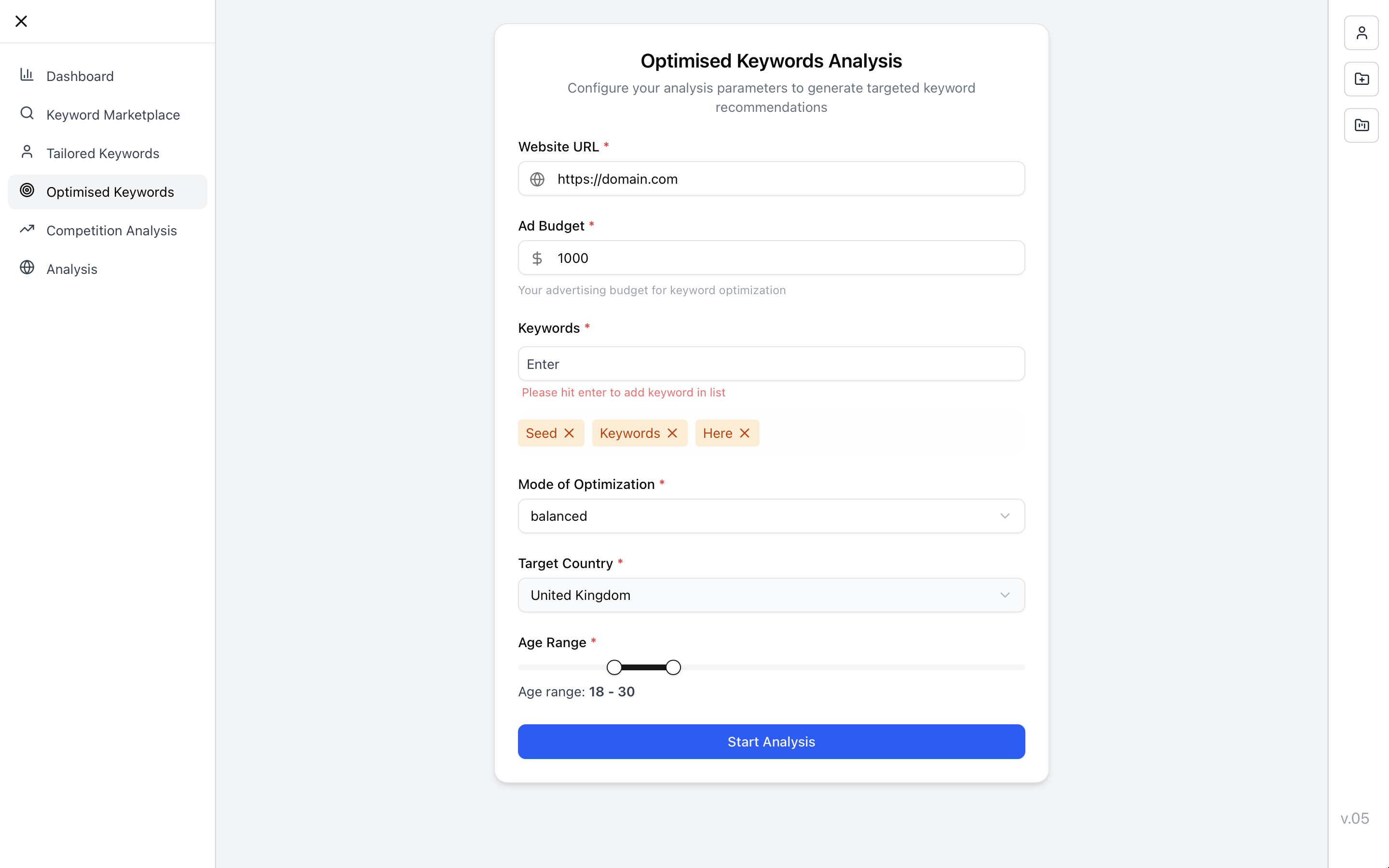
Task: Click the Keyword Marketplace search icon
Action: click(27, 113)
